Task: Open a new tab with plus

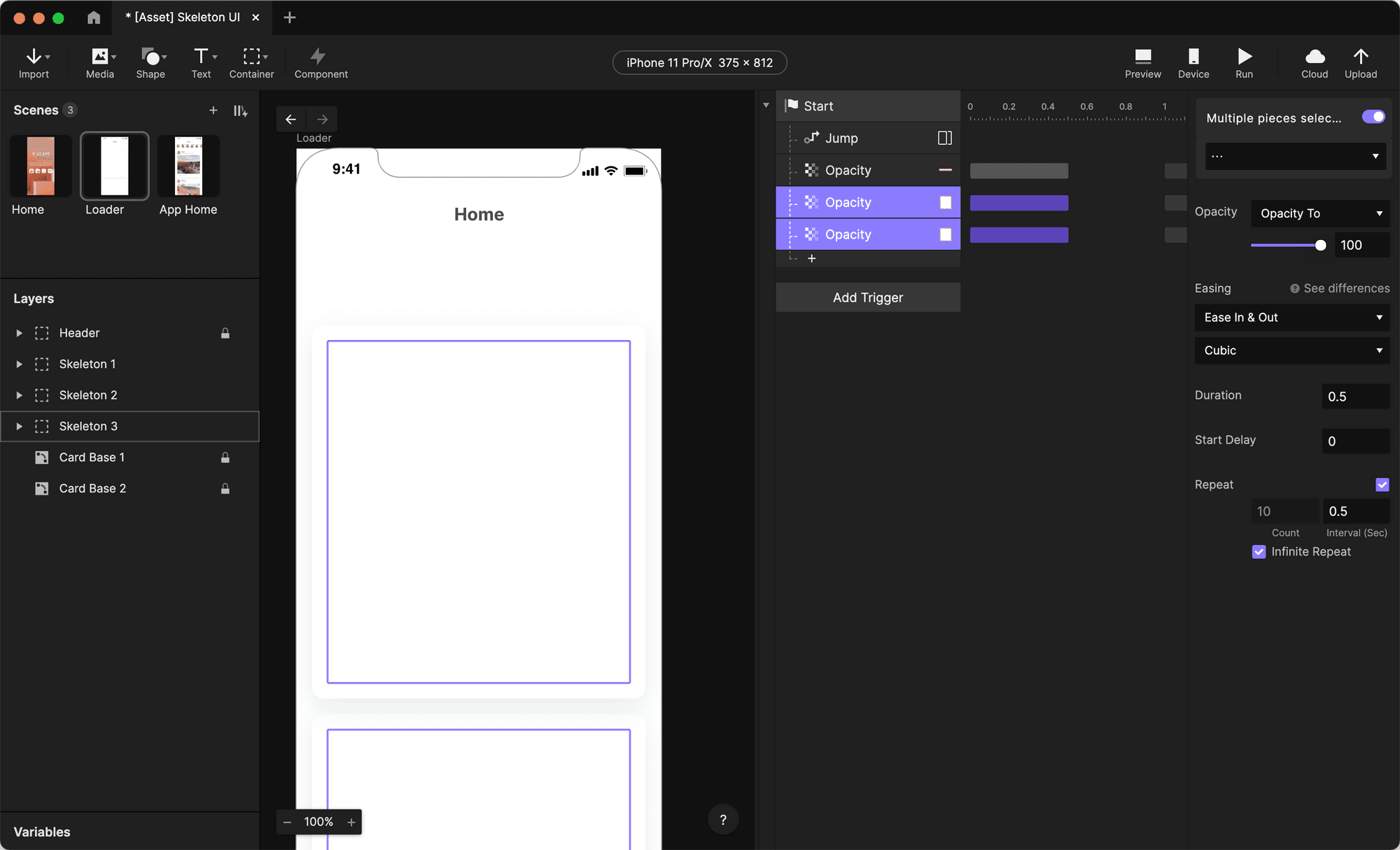Action: click(290, 17)
